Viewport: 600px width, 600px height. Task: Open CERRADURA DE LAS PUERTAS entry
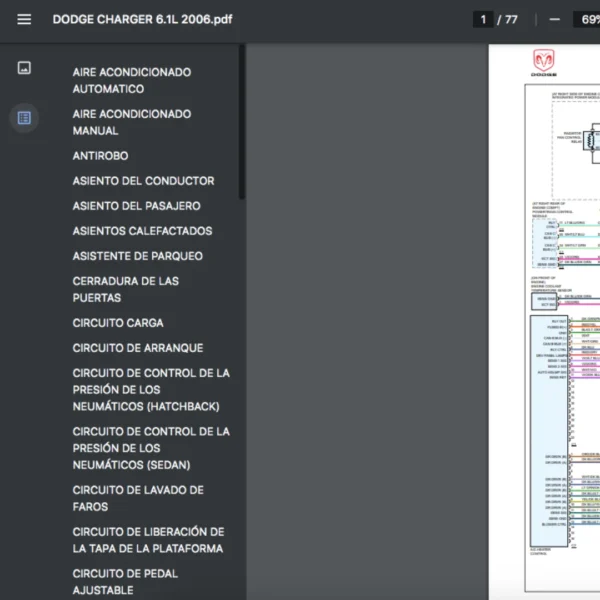point(125,289)
